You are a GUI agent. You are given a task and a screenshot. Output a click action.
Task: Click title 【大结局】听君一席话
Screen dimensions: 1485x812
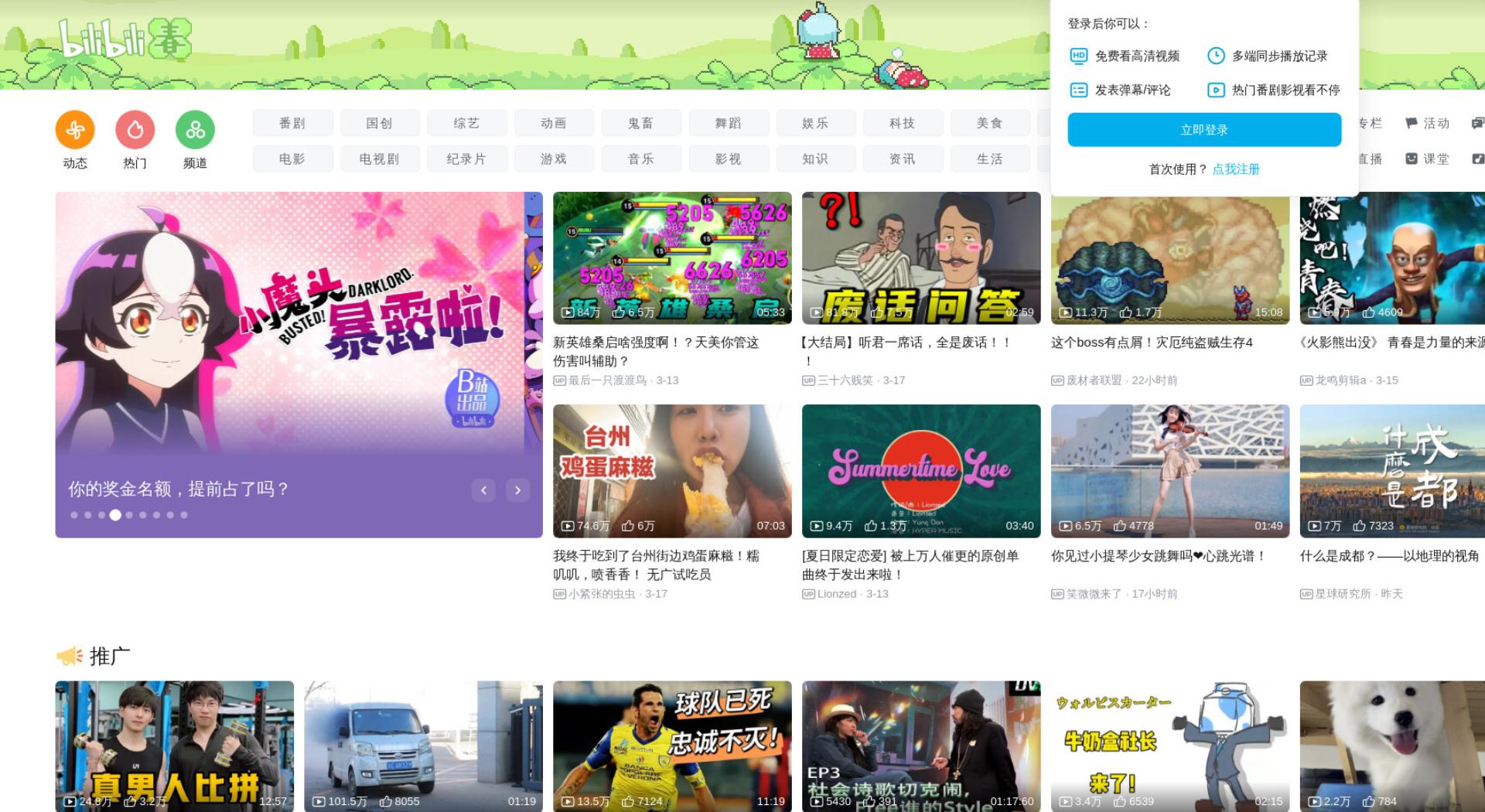[906, 352]
